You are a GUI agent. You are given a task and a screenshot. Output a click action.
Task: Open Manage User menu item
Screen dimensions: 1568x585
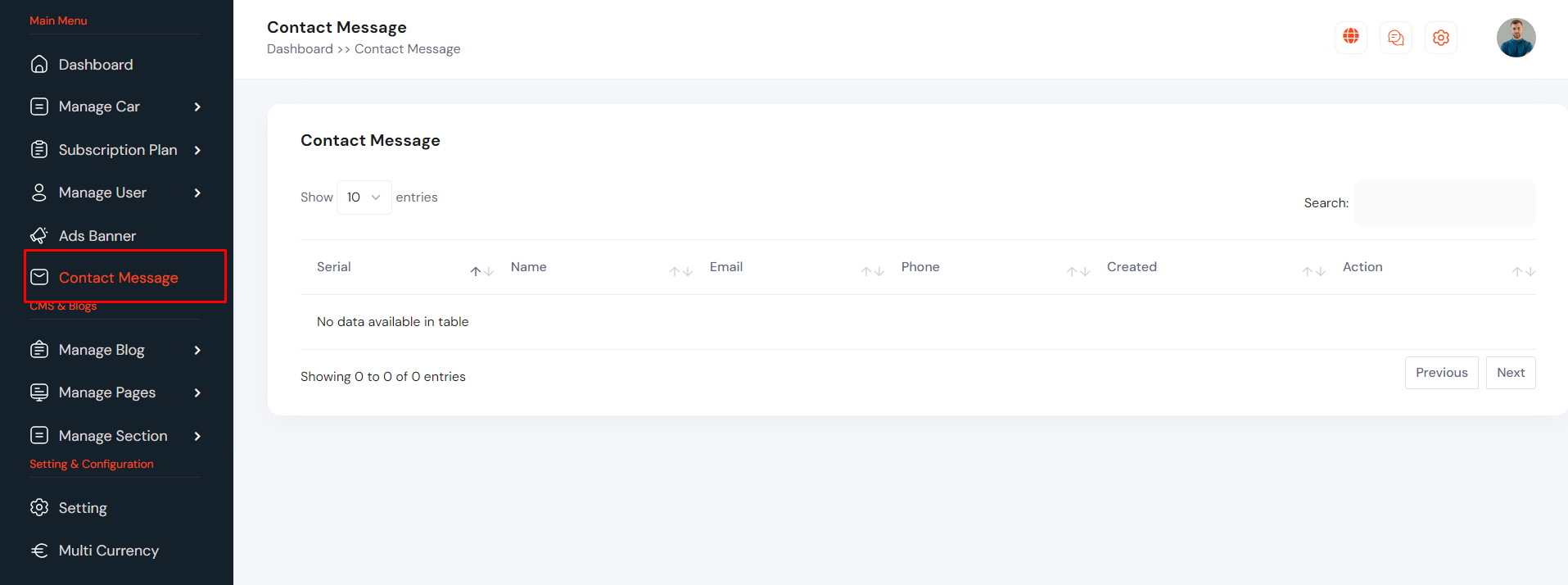click(x=102, y=193)
